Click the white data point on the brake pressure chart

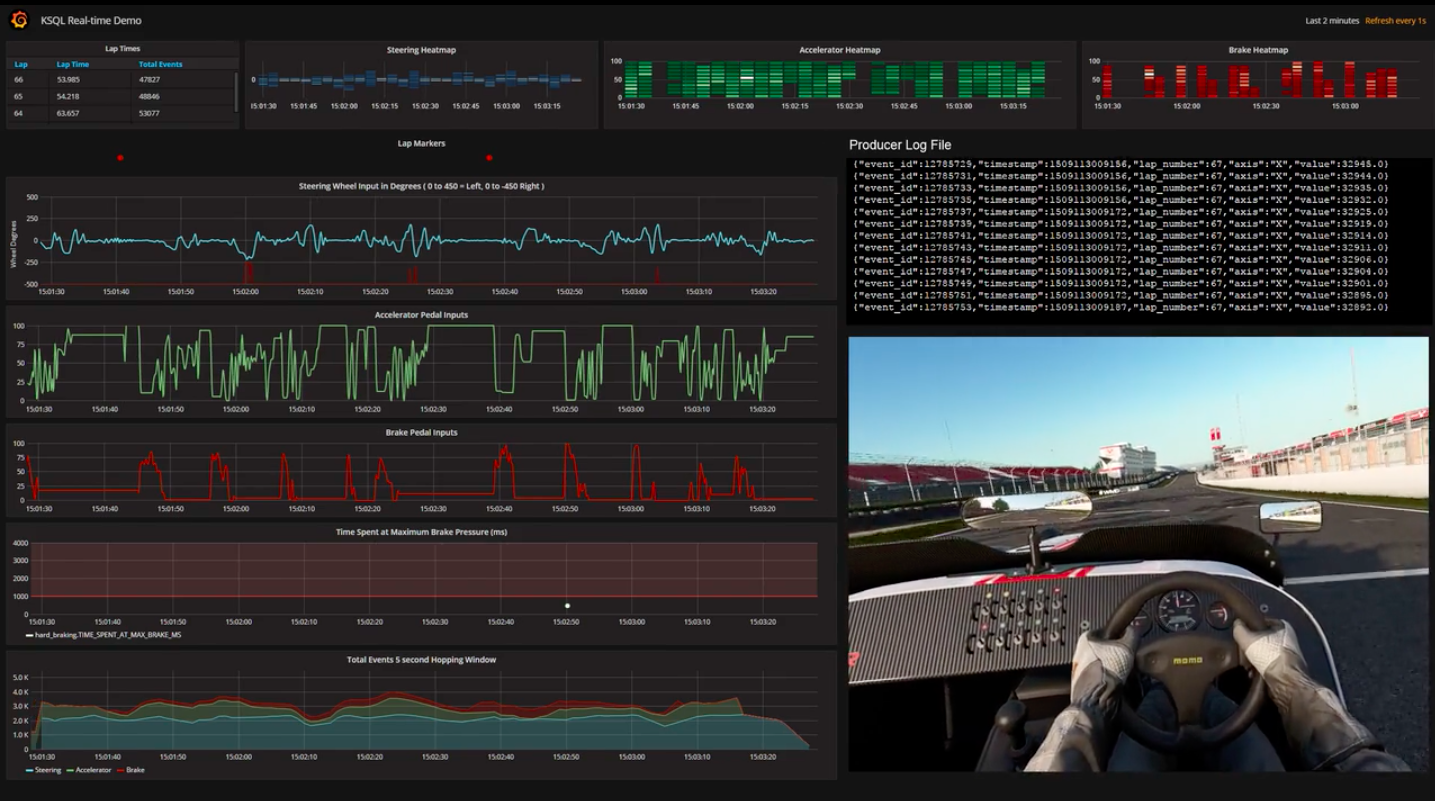567,605
